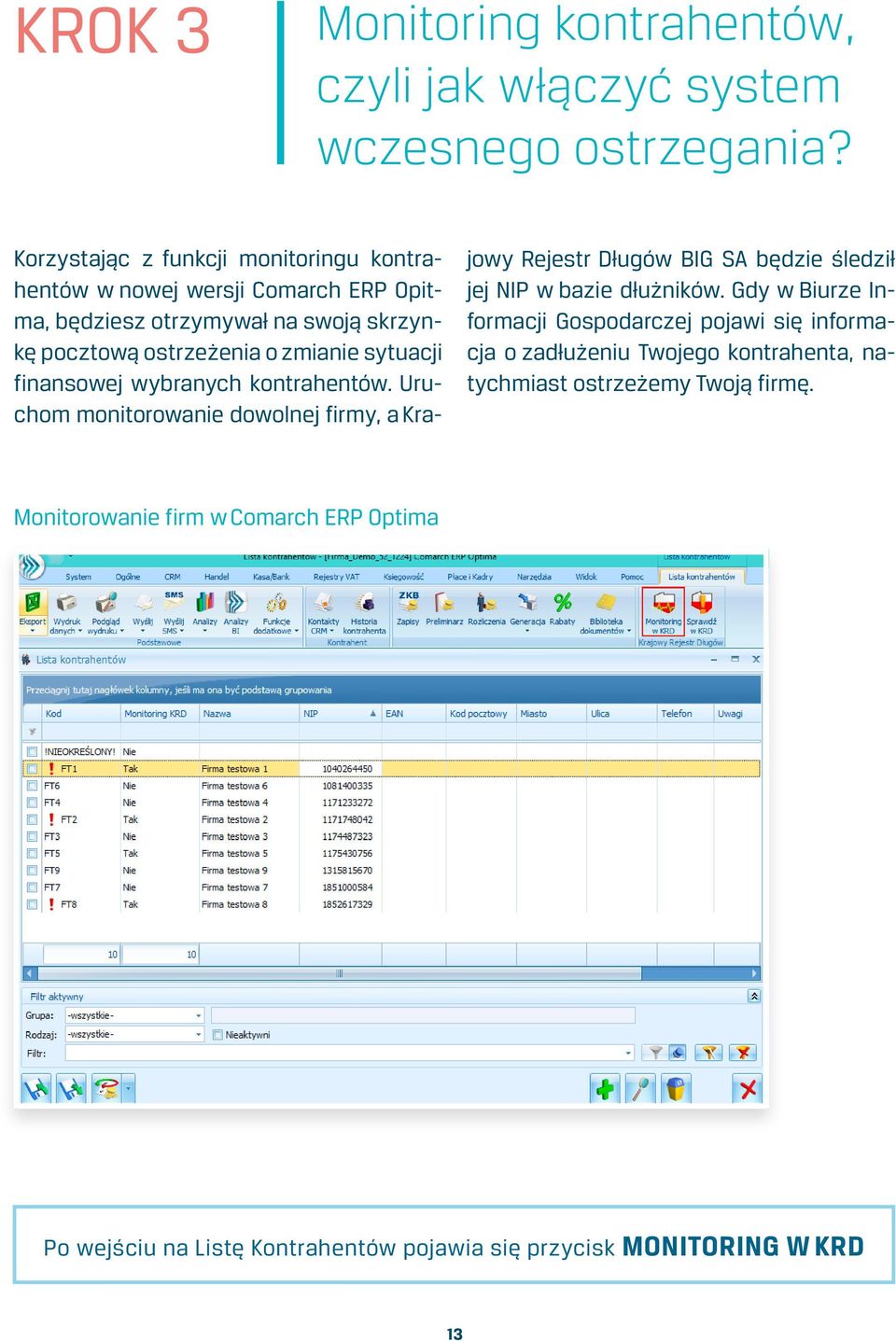Tick the checkbox for row FT2
The image size is (896, 1341).
point(32,819)
